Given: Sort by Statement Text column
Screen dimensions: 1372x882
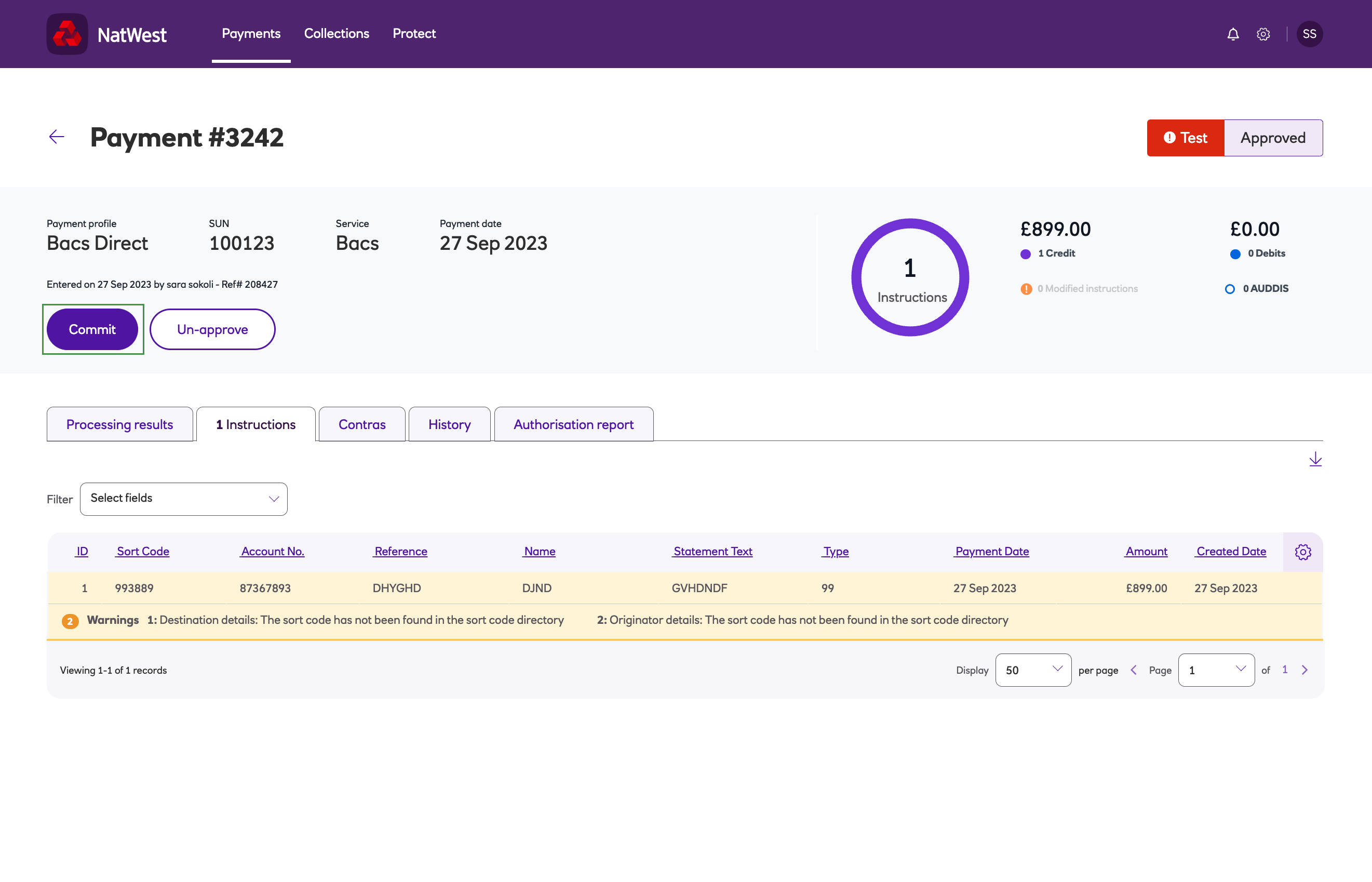Looking at the screenshot, I should coord(712,552).
